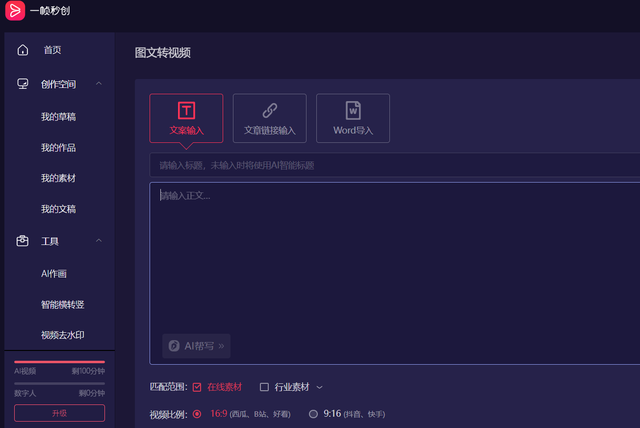The height and width of the screenshot is (428, 640).
Task: Click the 剩0分钟 text
Action: (x=91, y=393)
